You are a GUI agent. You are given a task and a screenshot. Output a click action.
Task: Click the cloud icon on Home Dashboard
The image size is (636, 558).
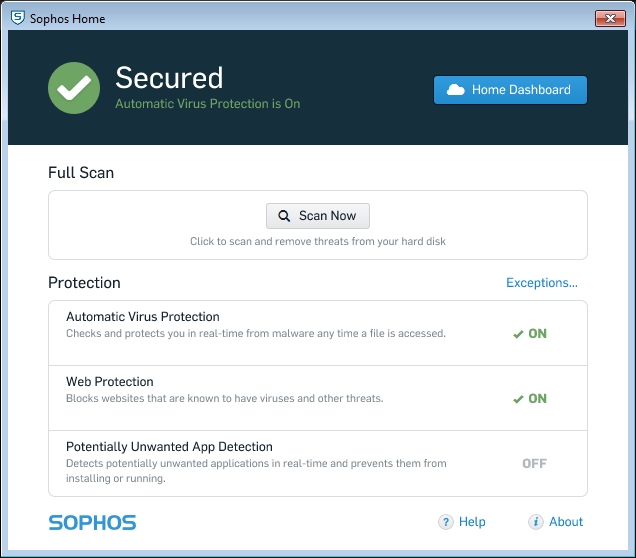[456, 90]
